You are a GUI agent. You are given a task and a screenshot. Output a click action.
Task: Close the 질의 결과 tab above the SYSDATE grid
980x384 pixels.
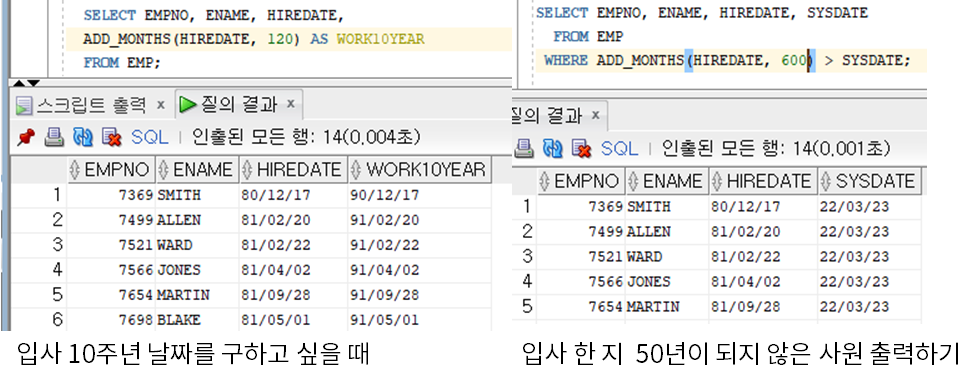tap(595, 115)
